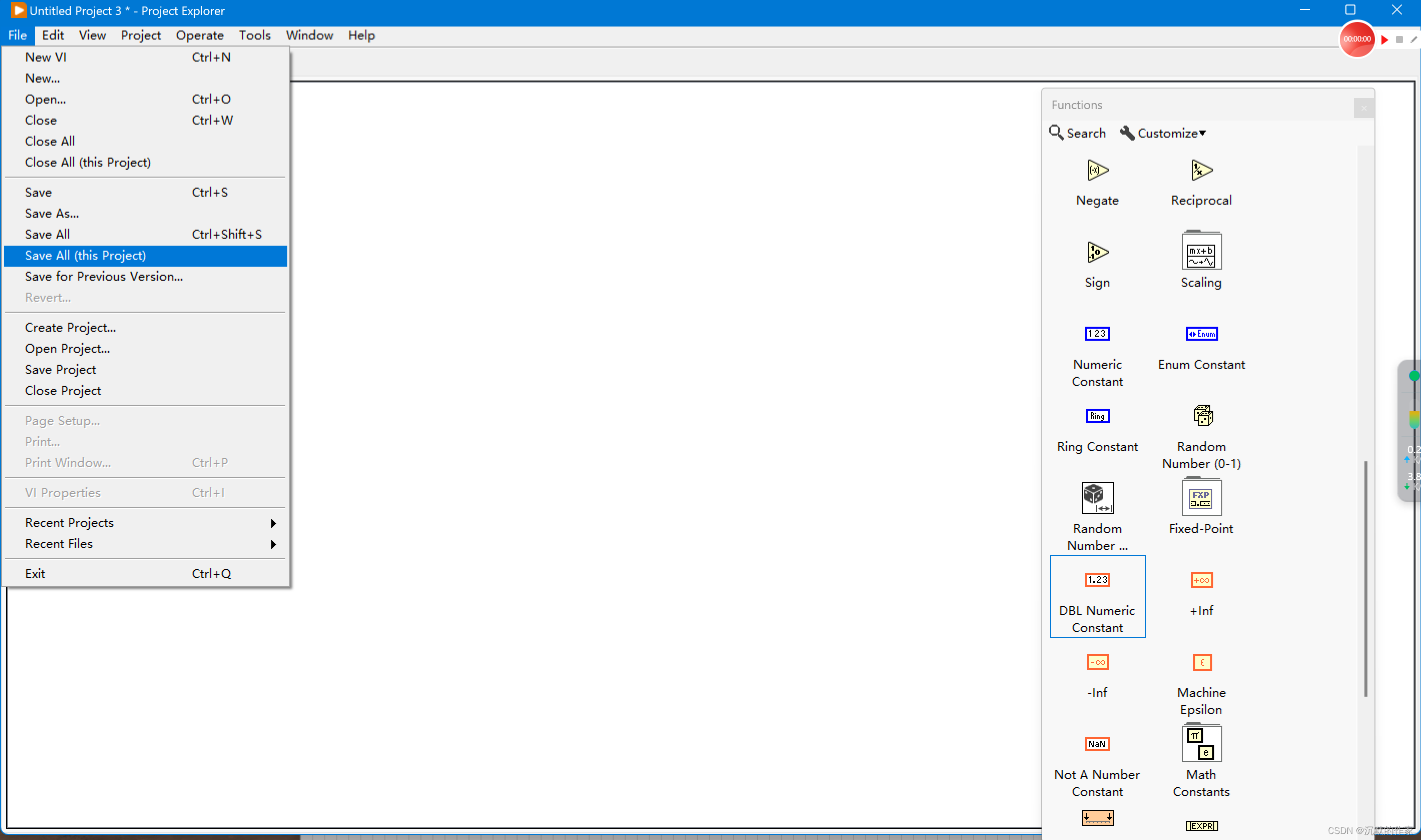The height and width of the screenshot is (840, 1421).
Task: Select the Reciprocal function icon
Action: (1201, 170)
